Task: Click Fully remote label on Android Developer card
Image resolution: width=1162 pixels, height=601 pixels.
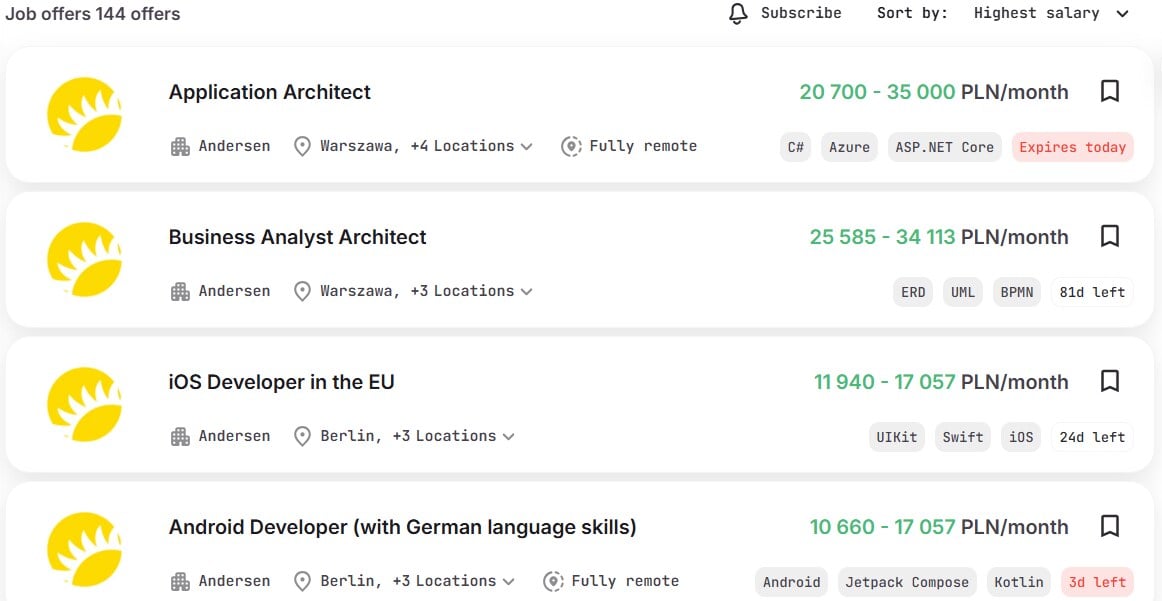Action: click(625, 581)
